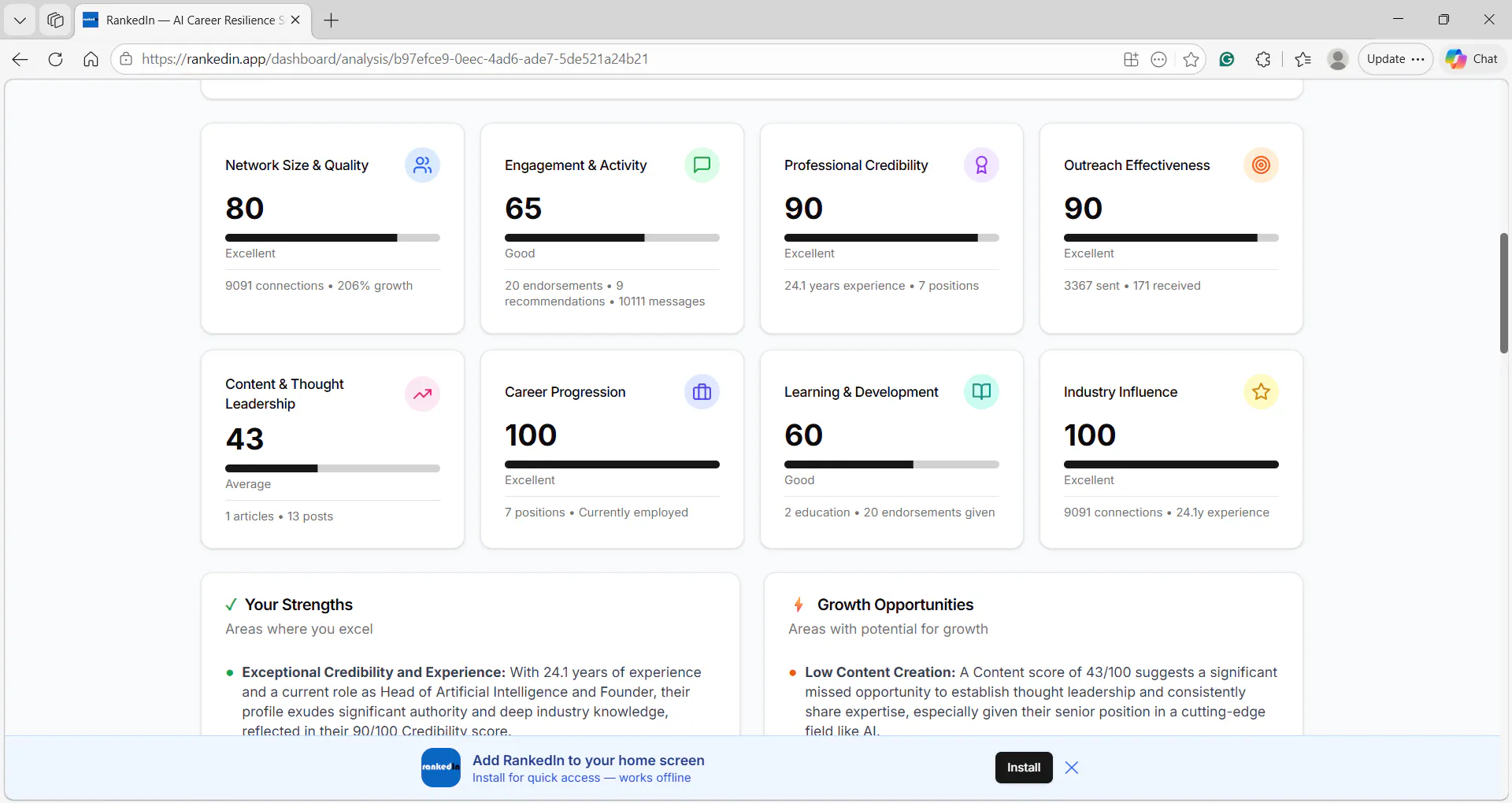Click the Growth Opportunities heading

[x=895, y=605]
